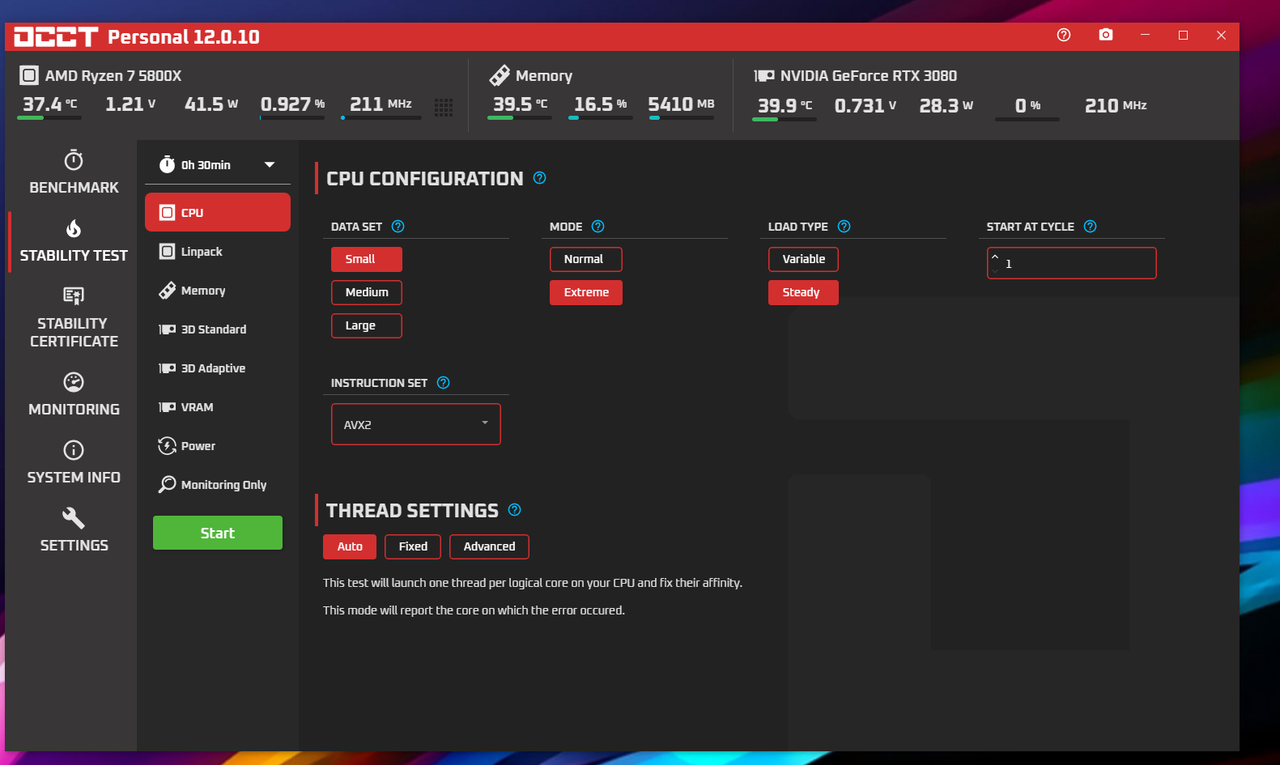Select Fixed thread setting
The height and width of the screenshot is (765, 1280).
click(x=413, y=546)
